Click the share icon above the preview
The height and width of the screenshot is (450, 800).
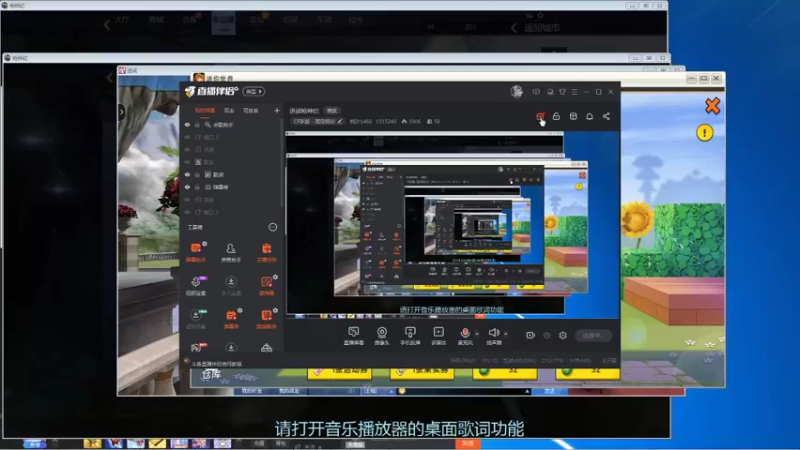(x=606, y=116)
